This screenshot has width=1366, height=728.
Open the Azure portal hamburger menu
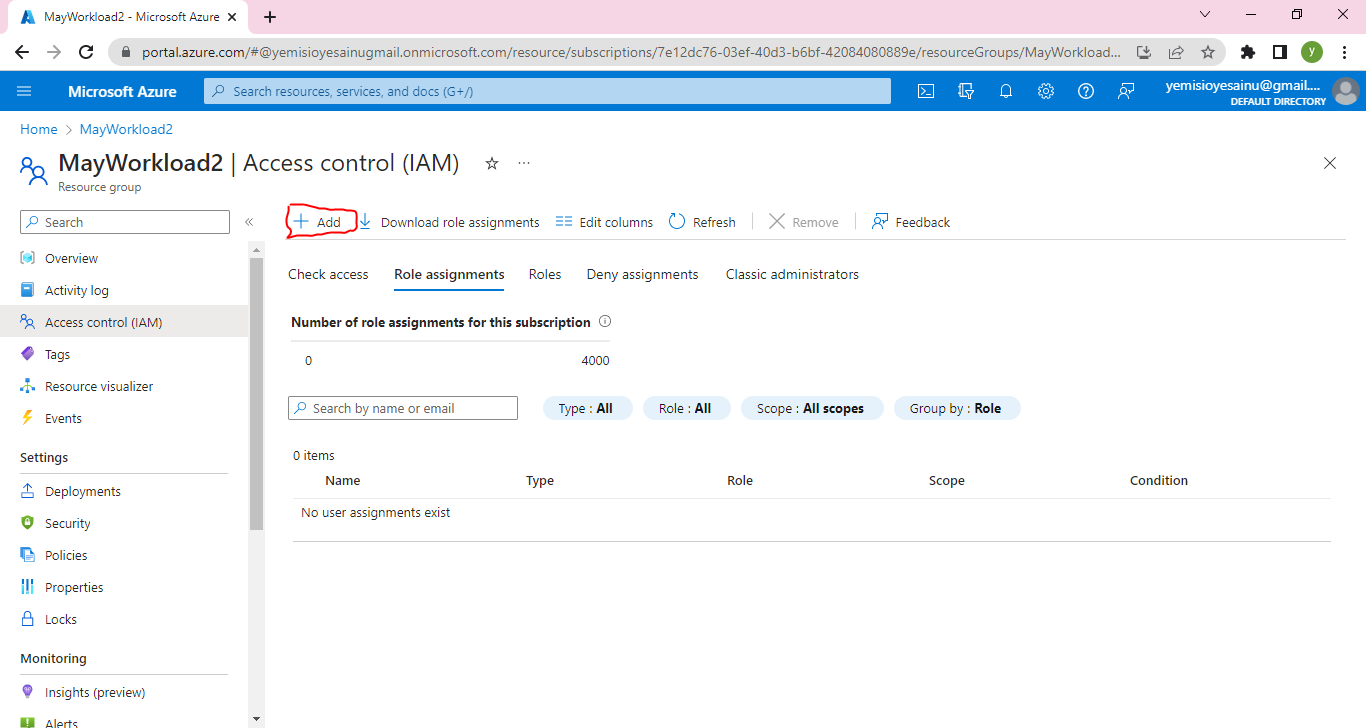coord(25,91)
